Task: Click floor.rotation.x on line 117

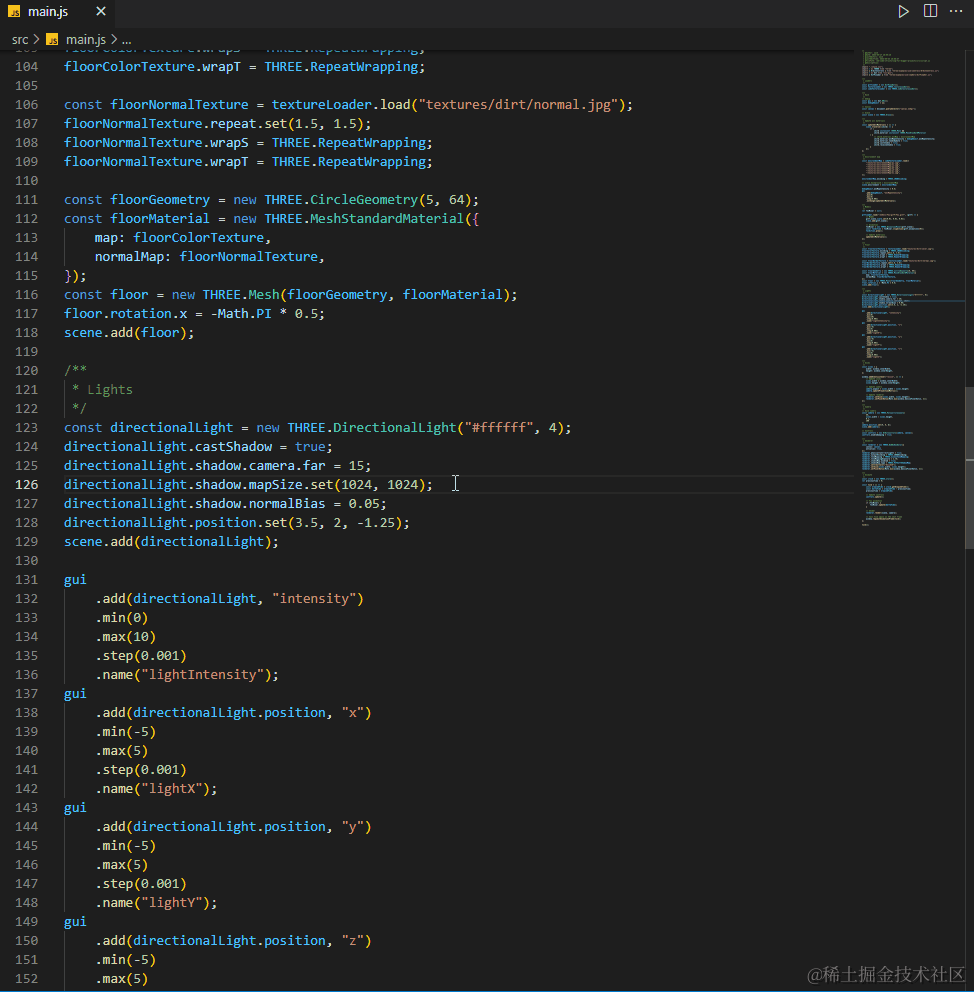Action: [x=125, y=314]
